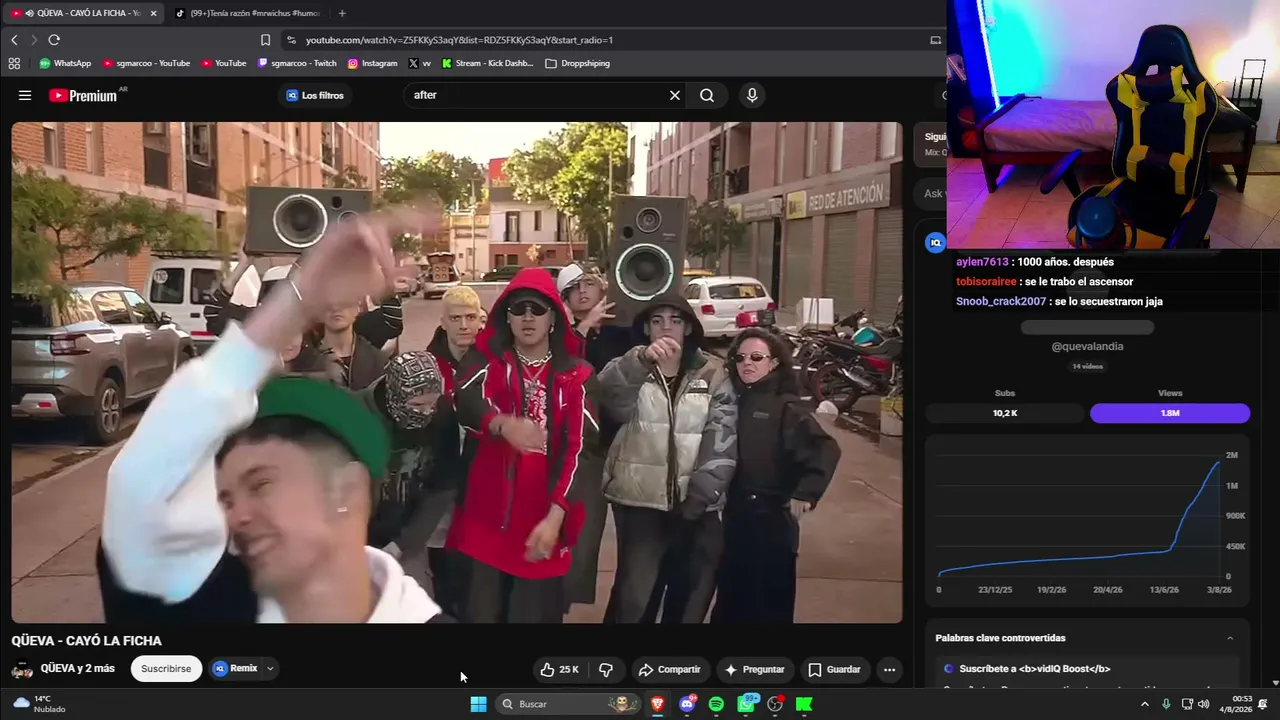Open Instagram bookmark
The image size is (1280, 720).
point(372,63)
